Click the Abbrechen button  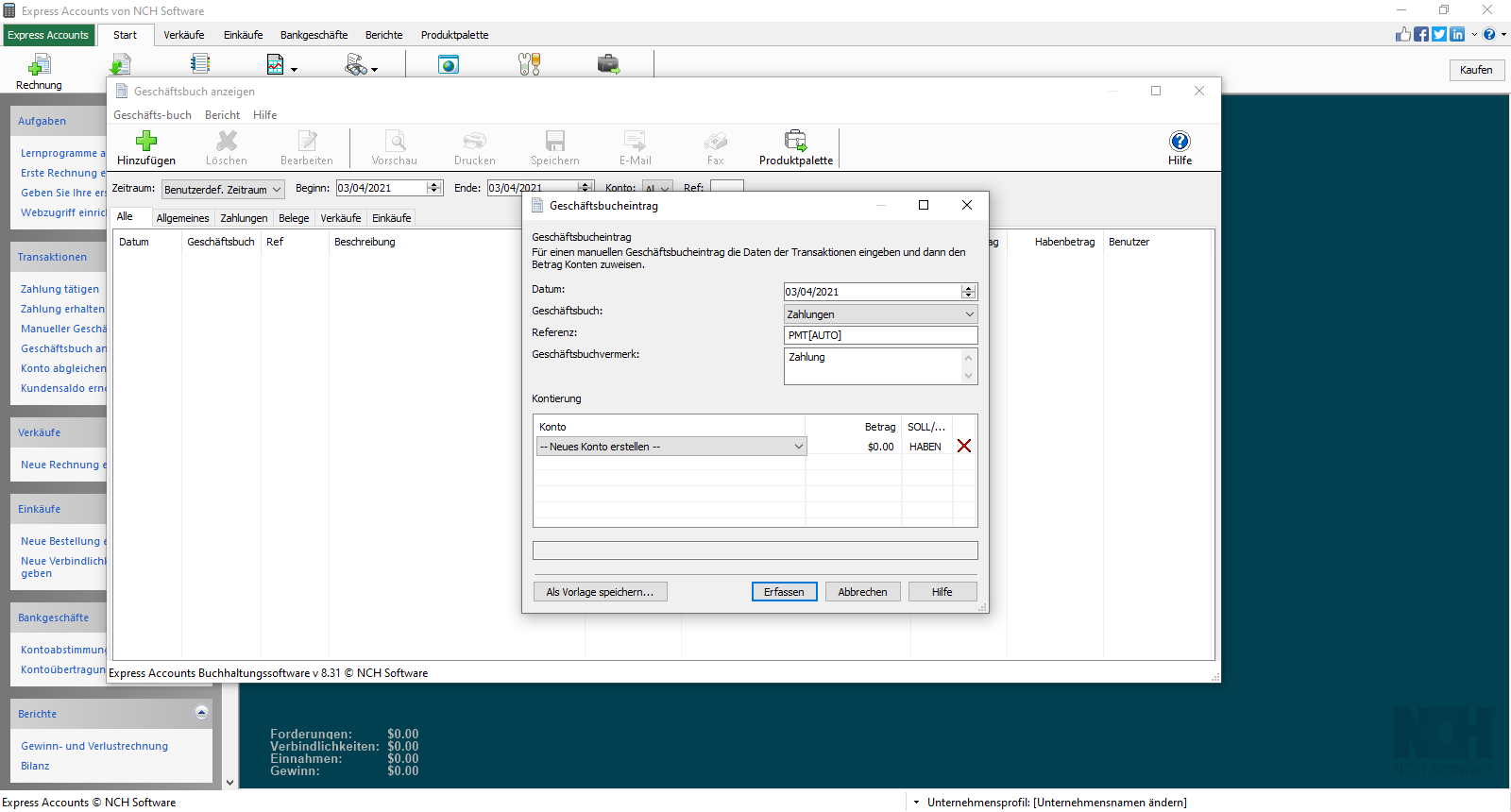tap(863, 592)
